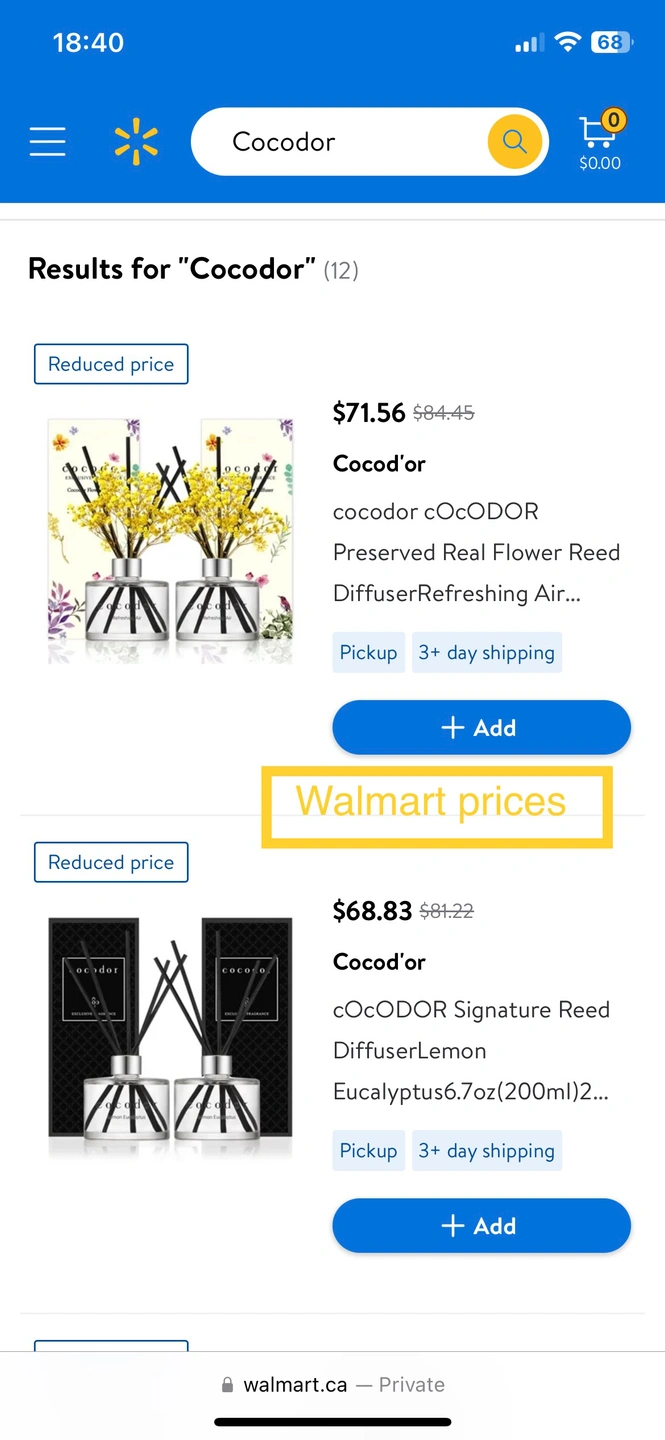Tap the walmart.ca address bar

point(332,1385)
